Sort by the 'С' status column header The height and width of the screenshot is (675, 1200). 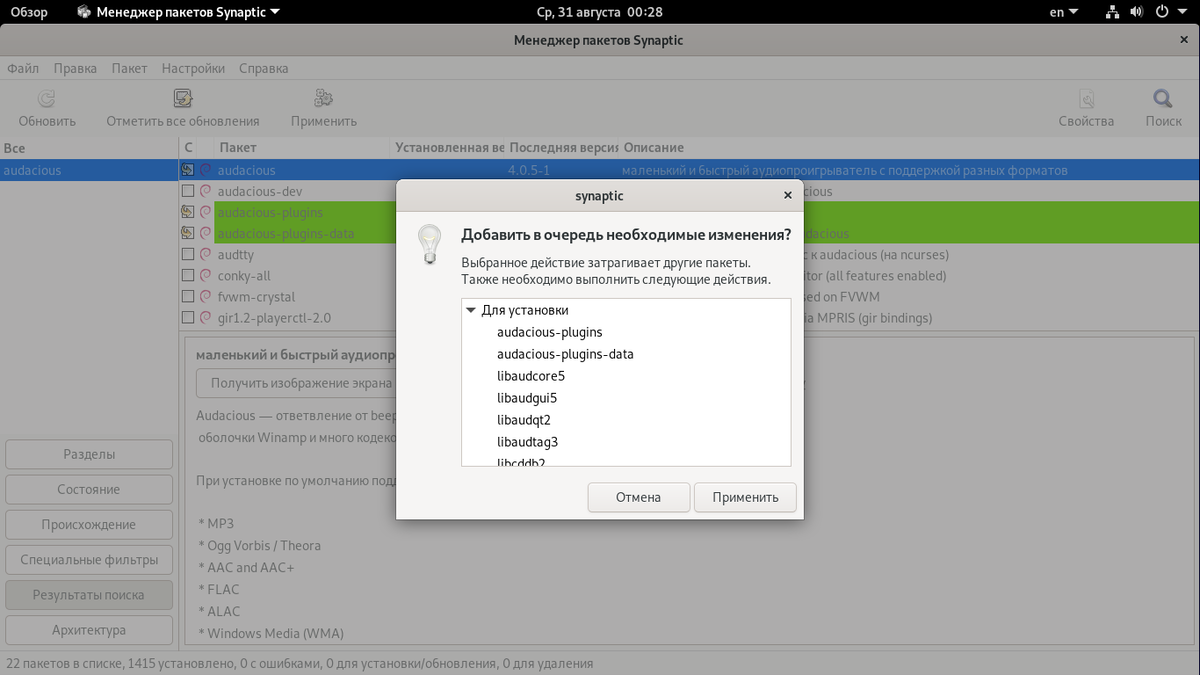tap(188, 148)
